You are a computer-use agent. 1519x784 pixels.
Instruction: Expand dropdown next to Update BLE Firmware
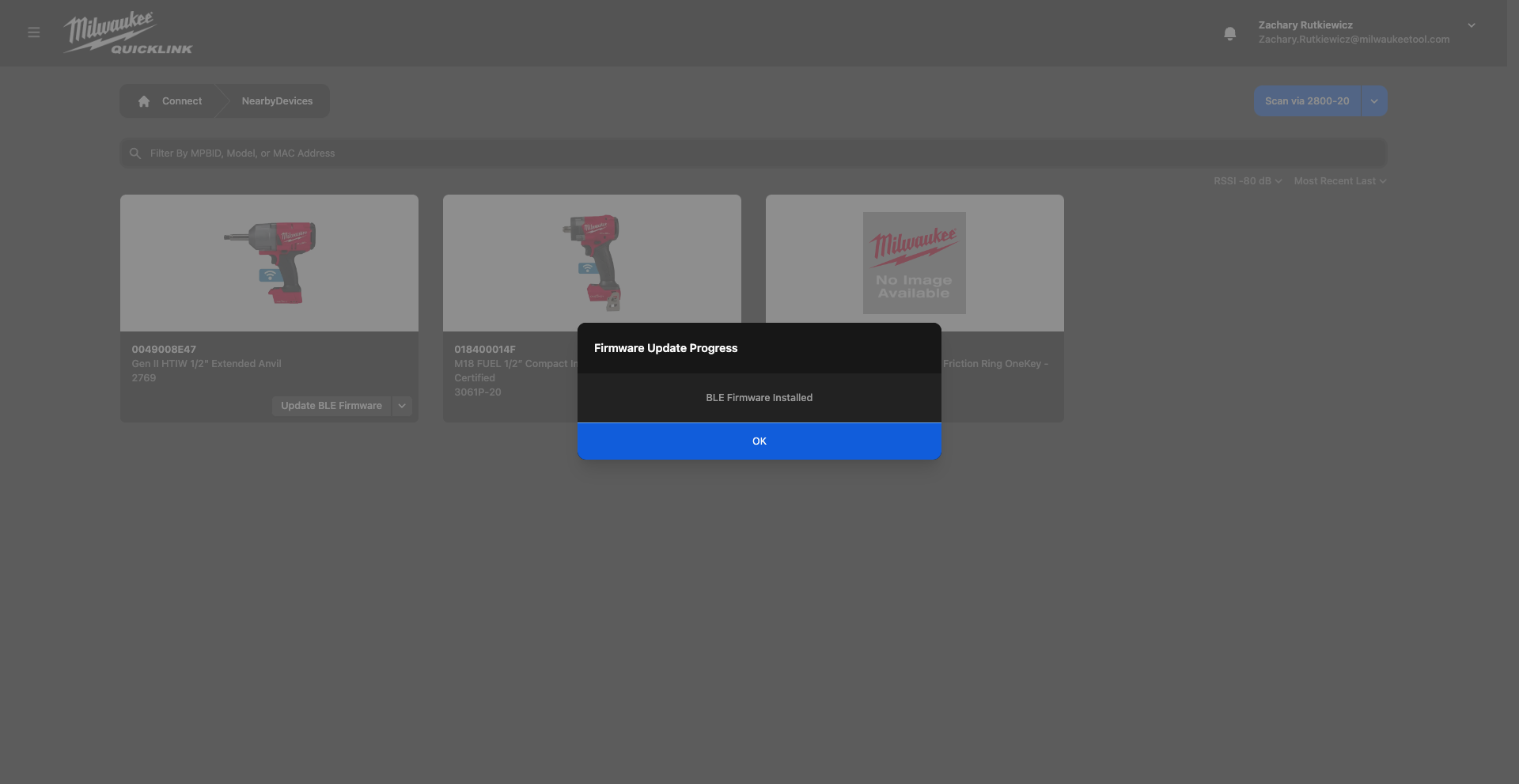coord(402,406)
